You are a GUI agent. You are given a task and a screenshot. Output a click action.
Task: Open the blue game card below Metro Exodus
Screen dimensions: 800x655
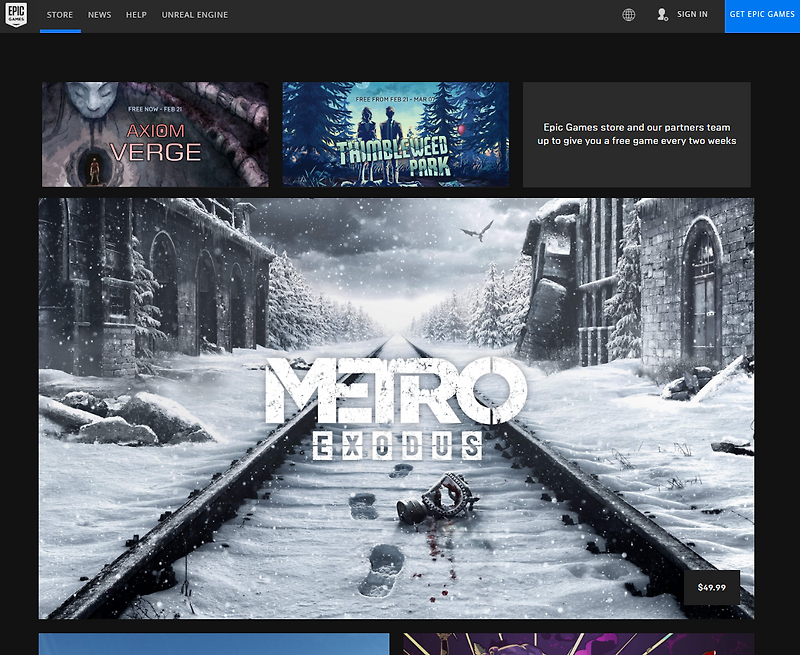(214, 644)
